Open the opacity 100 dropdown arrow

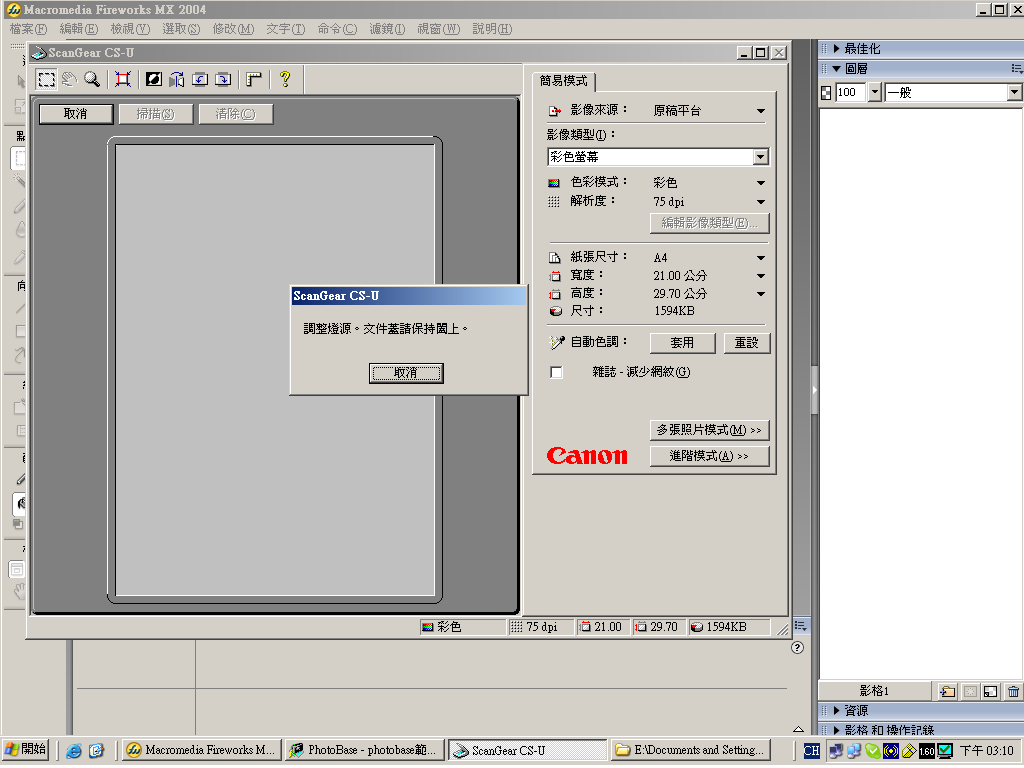tap(875, 92)
